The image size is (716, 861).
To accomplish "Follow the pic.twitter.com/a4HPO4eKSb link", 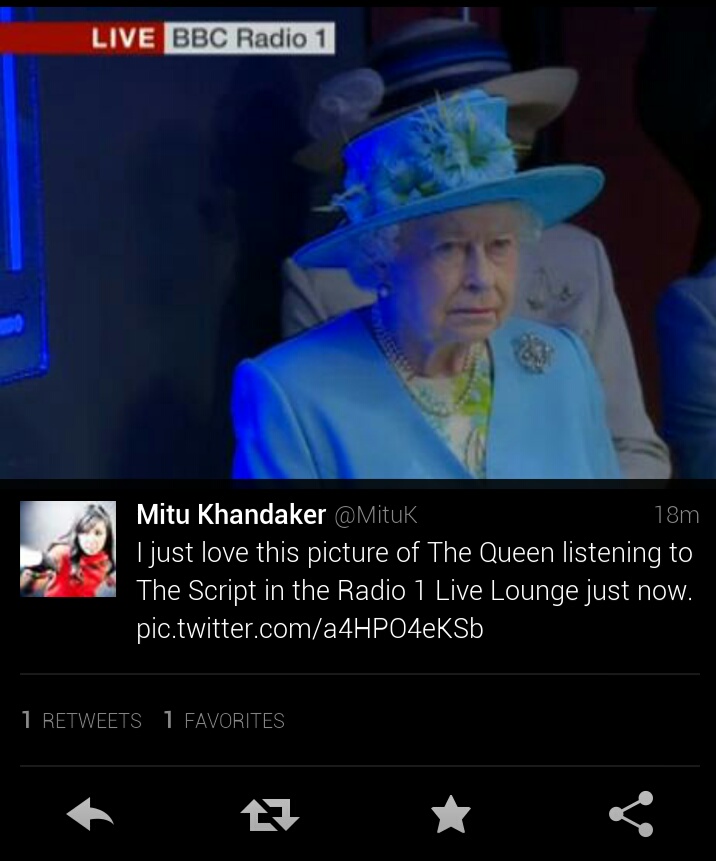I will [x=310, y=629].
